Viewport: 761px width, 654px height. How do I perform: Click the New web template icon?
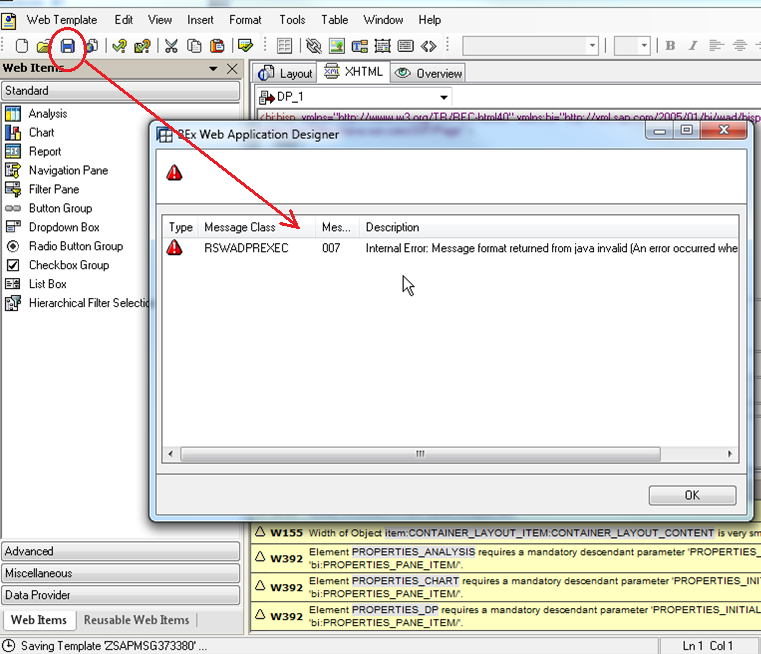pos(22,46)
